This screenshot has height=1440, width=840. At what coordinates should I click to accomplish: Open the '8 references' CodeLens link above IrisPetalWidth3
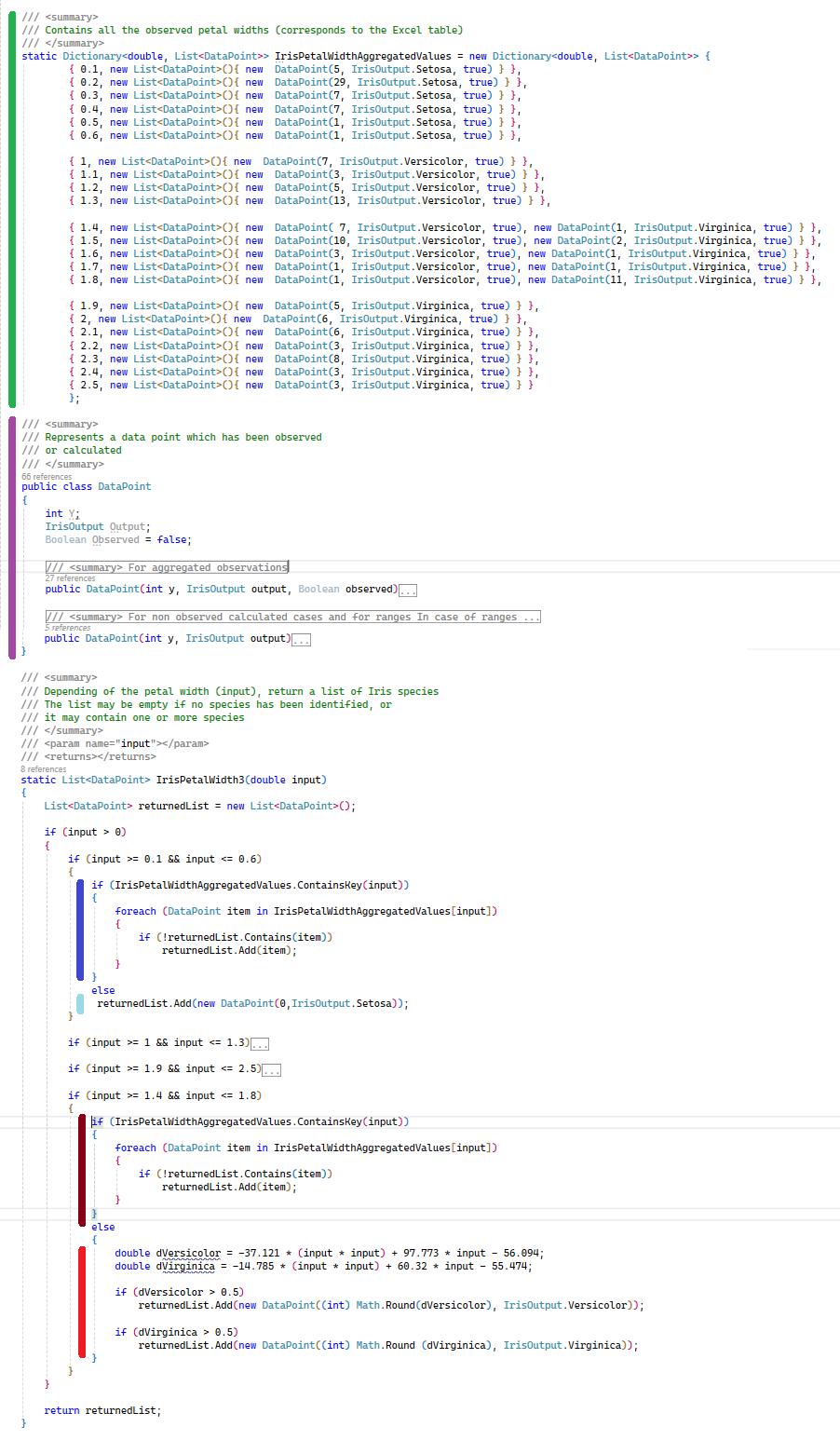coord(44,769)
